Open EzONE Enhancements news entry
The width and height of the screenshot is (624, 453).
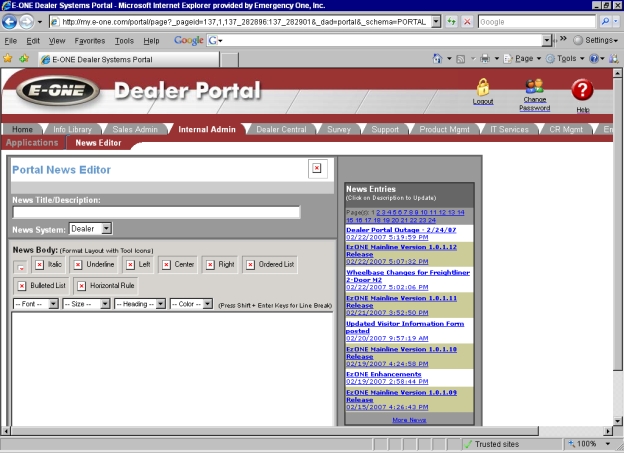pyautogui.click(x=383, y=374)
